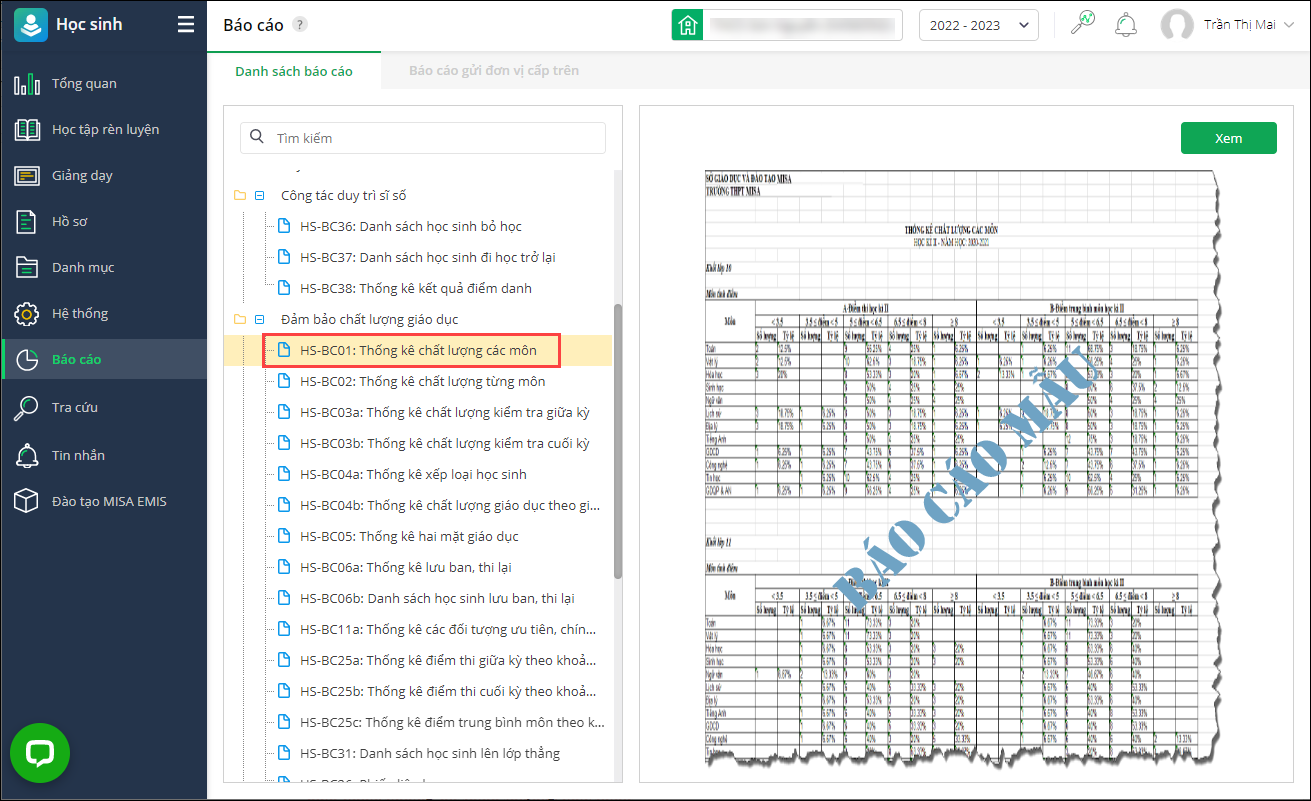The height and width of the screenshot is (801, 1311).
Task: Open the Danh mục folder section
Action: click(x=104, y=267)
